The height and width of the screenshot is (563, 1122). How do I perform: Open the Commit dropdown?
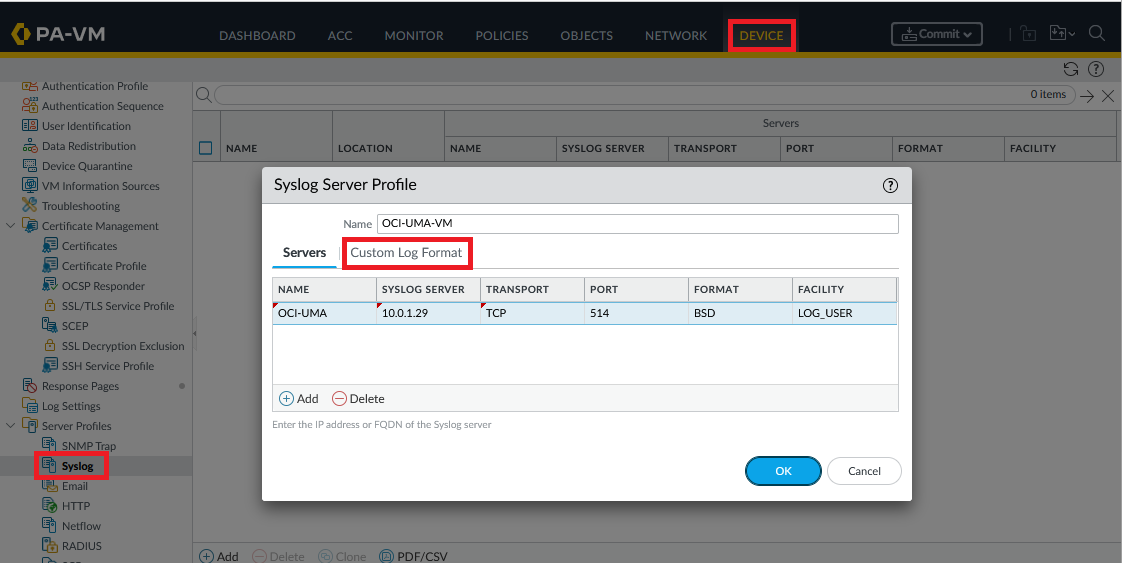coord(936,34)
